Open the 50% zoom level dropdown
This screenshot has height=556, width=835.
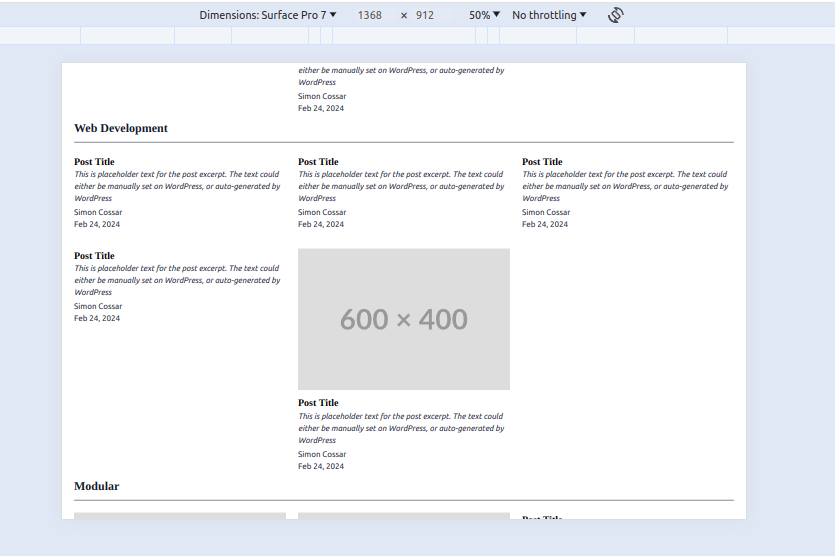point(484,15)
